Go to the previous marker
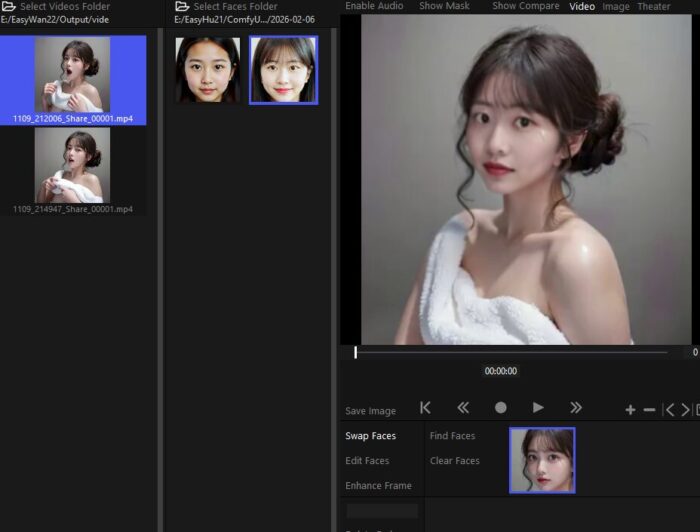The width and height of the screenshot is (700, 532). click(x=670, y=410)
